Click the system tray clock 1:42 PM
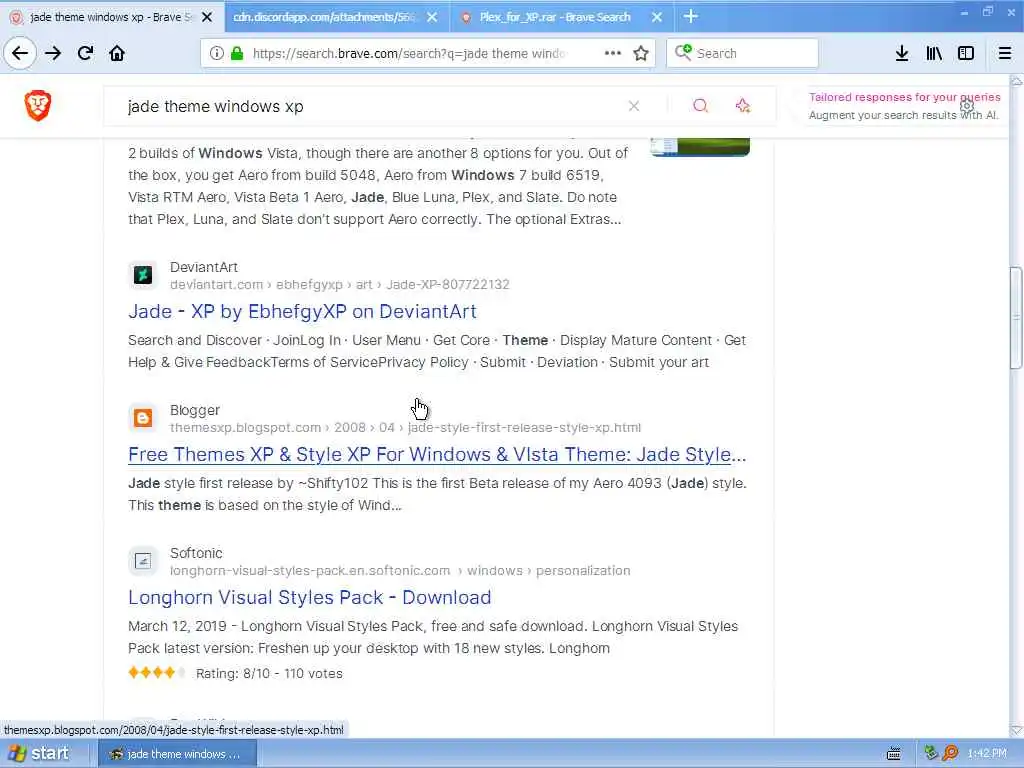This screenshot has width=1024, height=768. tap(987, 754)
